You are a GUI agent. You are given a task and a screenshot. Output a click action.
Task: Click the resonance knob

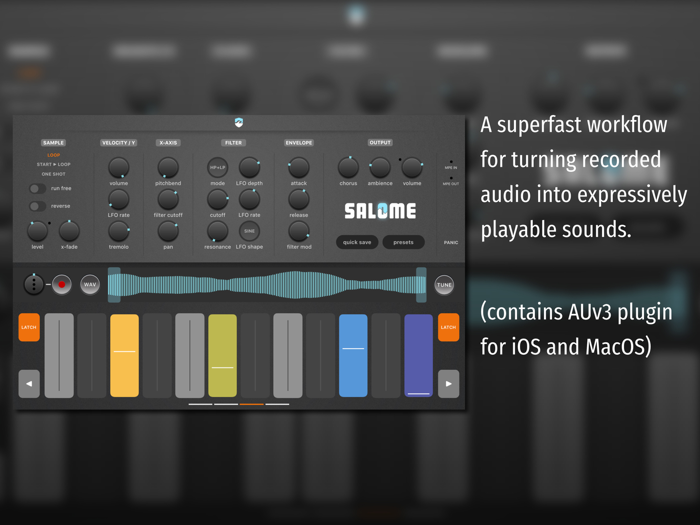pyautogui.click(x=217, y=231)
